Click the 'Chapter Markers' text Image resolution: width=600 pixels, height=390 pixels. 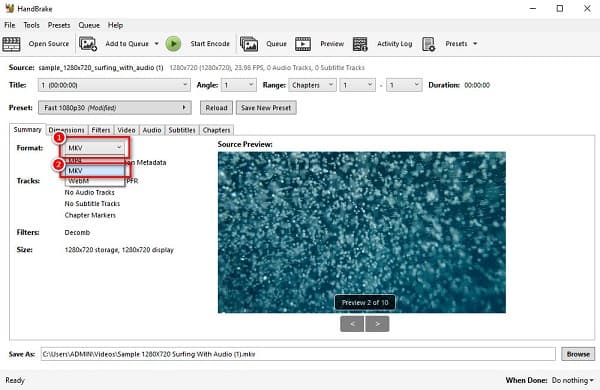[x=90, y=215]
